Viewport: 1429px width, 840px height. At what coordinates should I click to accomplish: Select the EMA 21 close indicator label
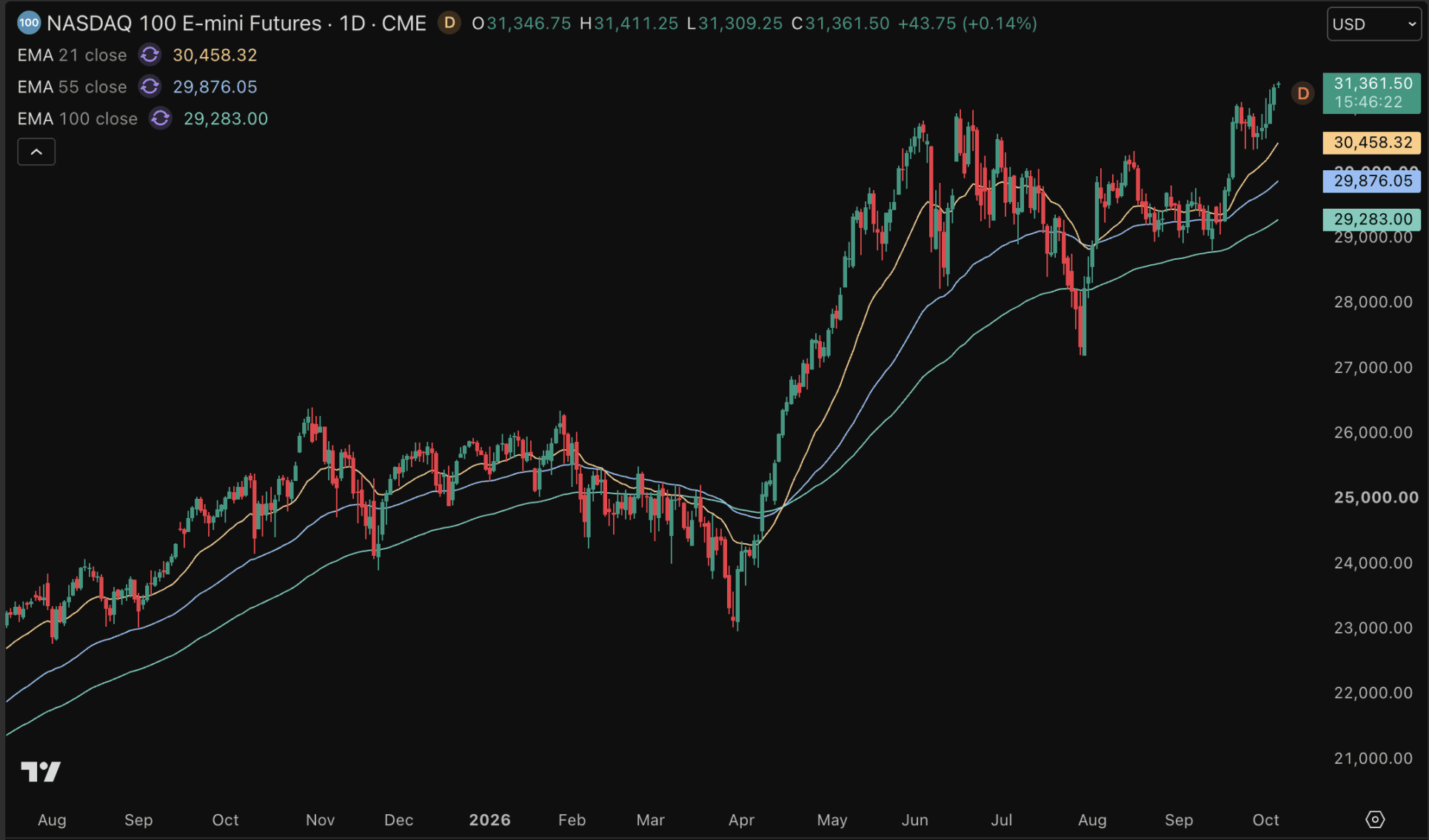[x=72, y=55]
